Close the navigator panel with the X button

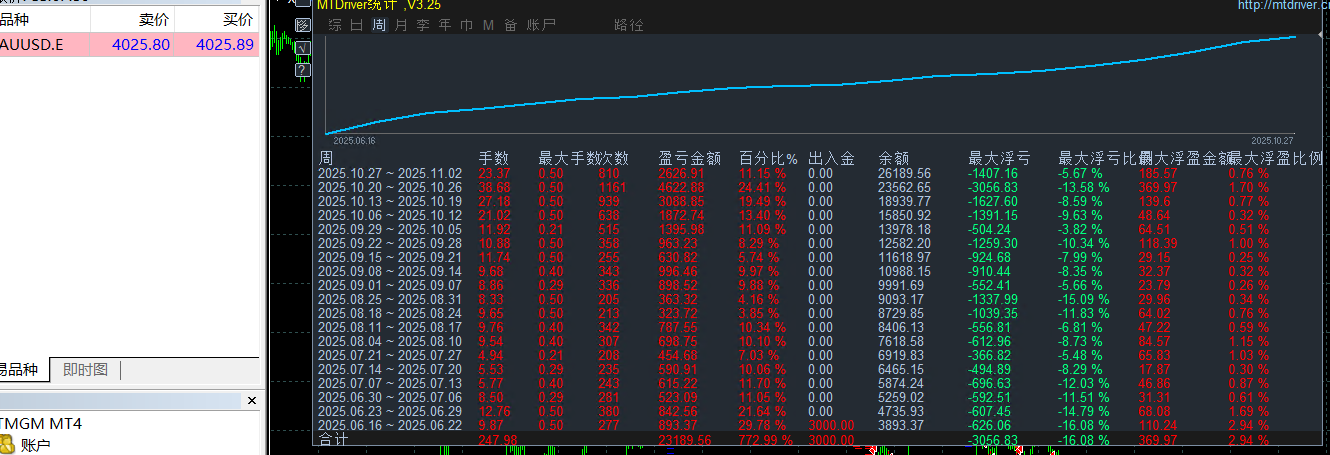pos(252,401)
